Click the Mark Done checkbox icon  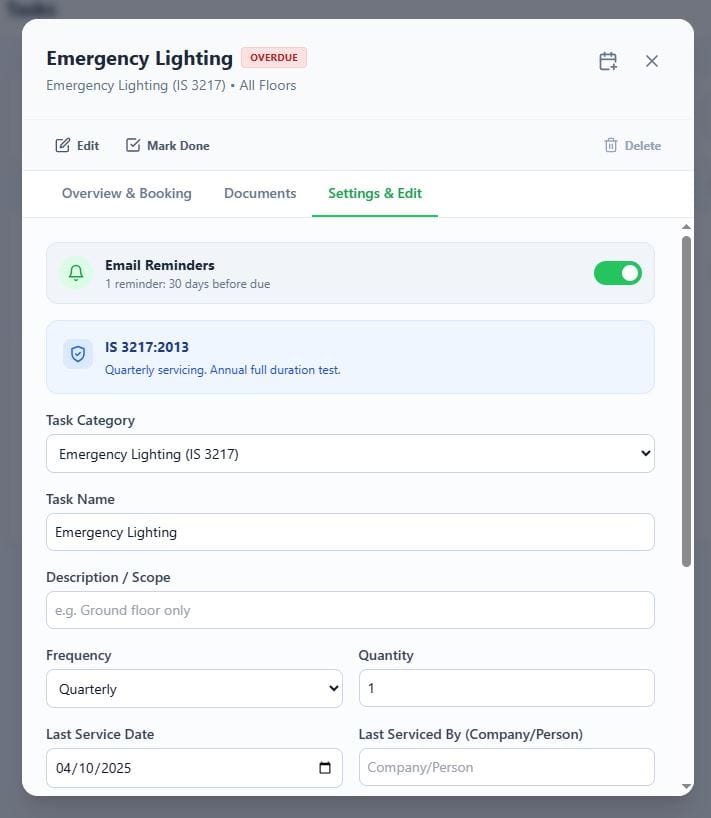(x=133, y=145)
